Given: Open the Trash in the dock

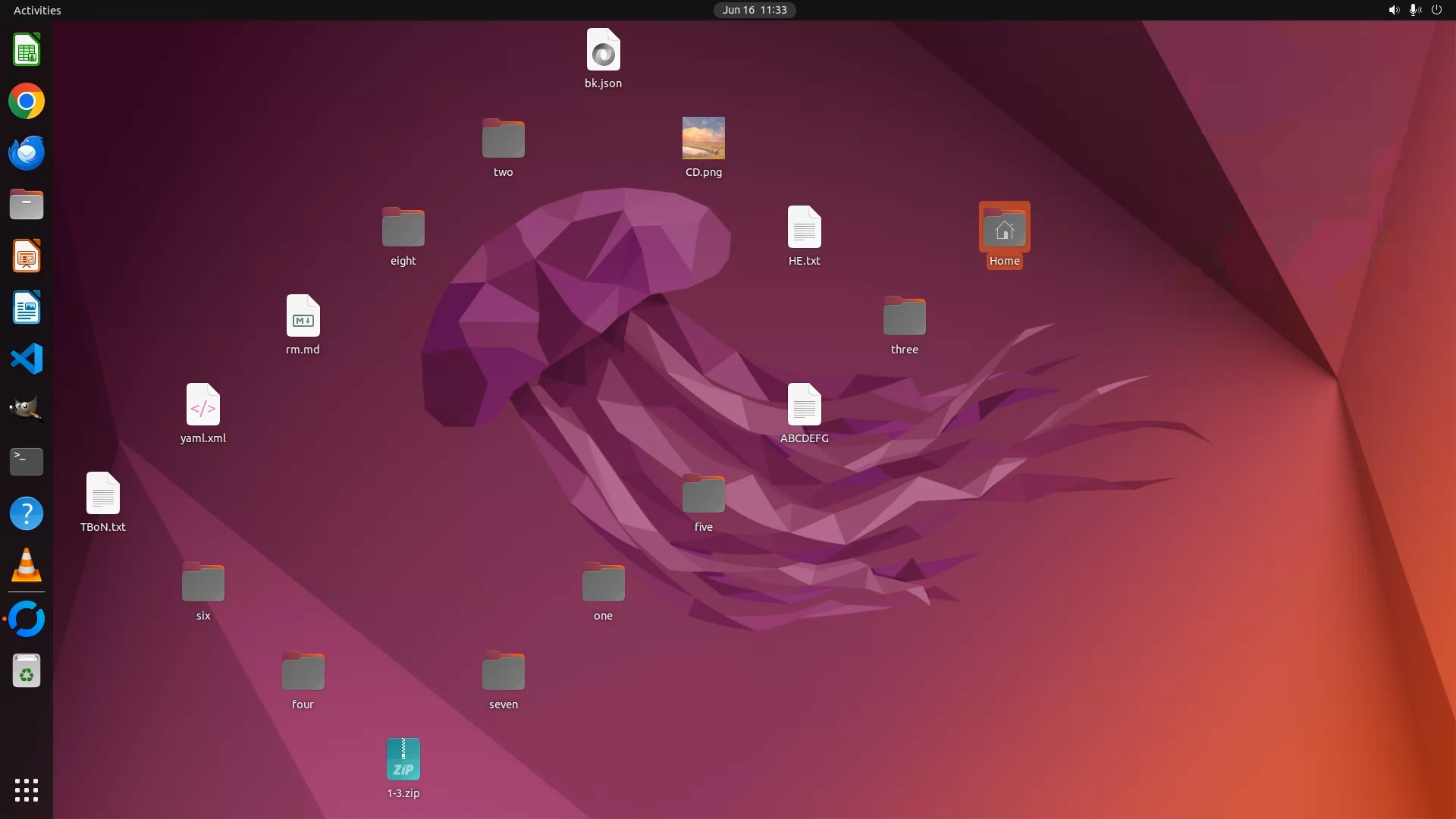Looking at the screenshot, I should (x=27, y=671).
